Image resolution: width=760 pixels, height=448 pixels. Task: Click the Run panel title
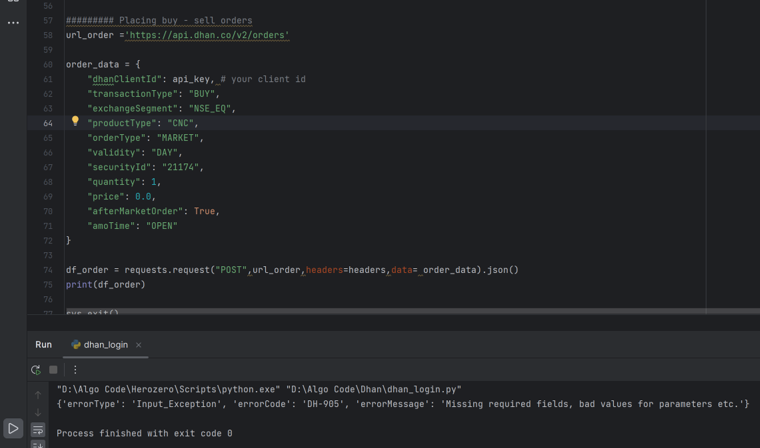tap(44, 345)
